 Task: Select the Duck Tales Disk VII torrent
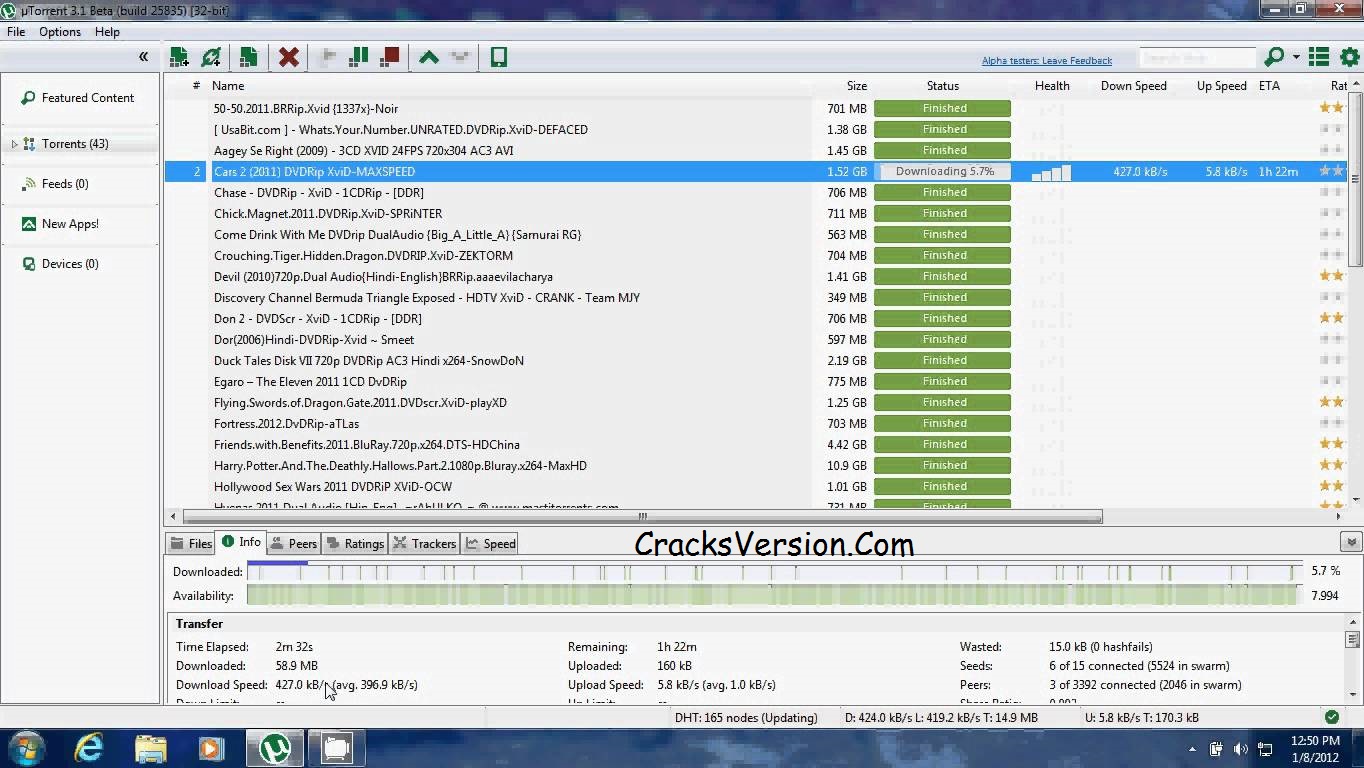click(x=755, y=360)
